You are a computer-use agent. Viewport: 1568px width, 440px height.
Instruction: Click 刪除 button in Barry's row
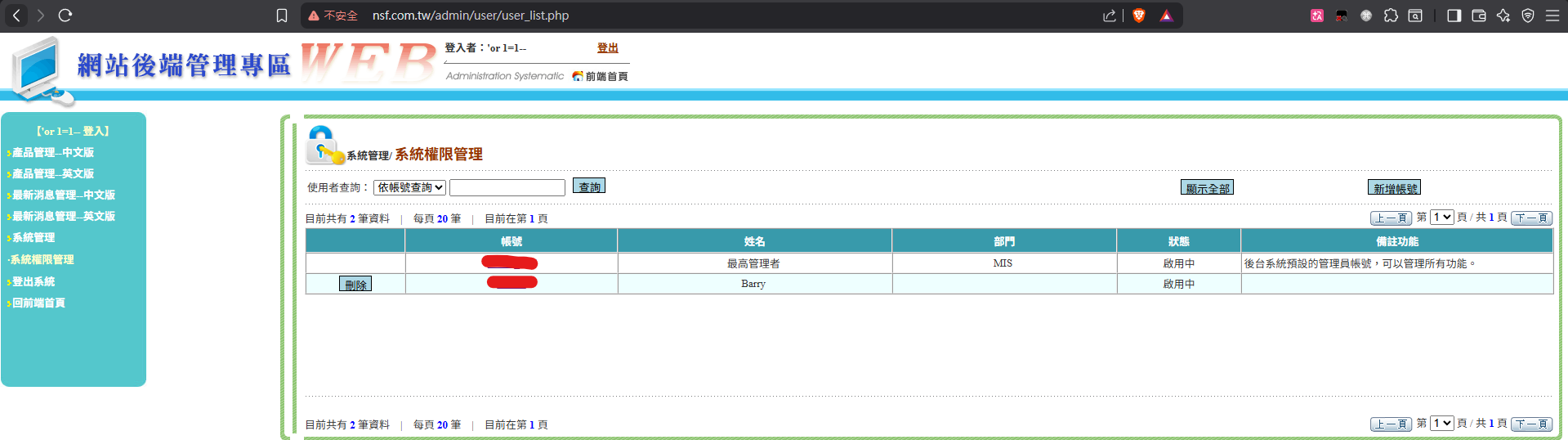click(x=355, y=284)
